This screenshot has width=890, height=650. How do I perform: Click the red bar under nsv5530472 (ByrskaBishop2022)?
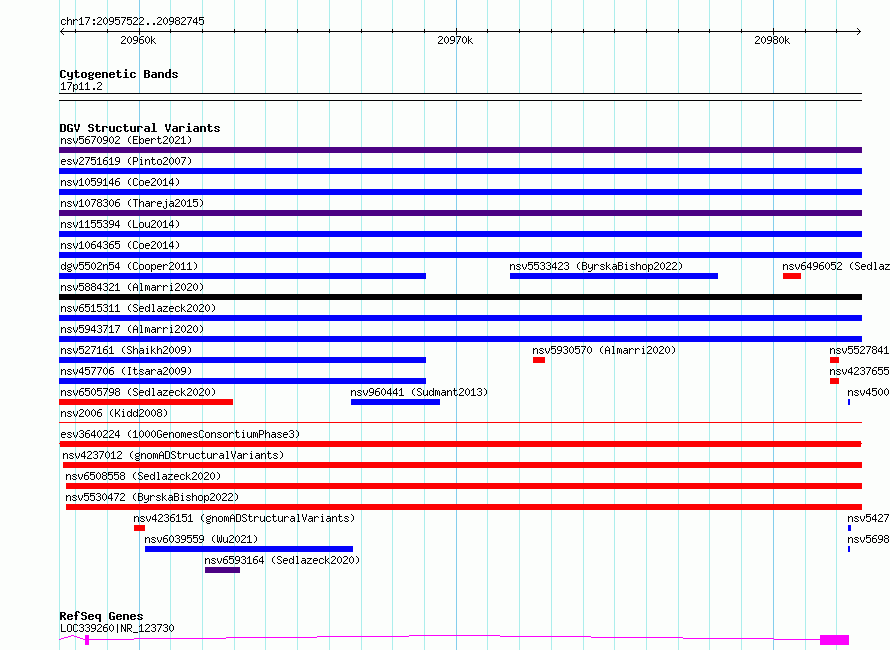(x=464, y=507)
